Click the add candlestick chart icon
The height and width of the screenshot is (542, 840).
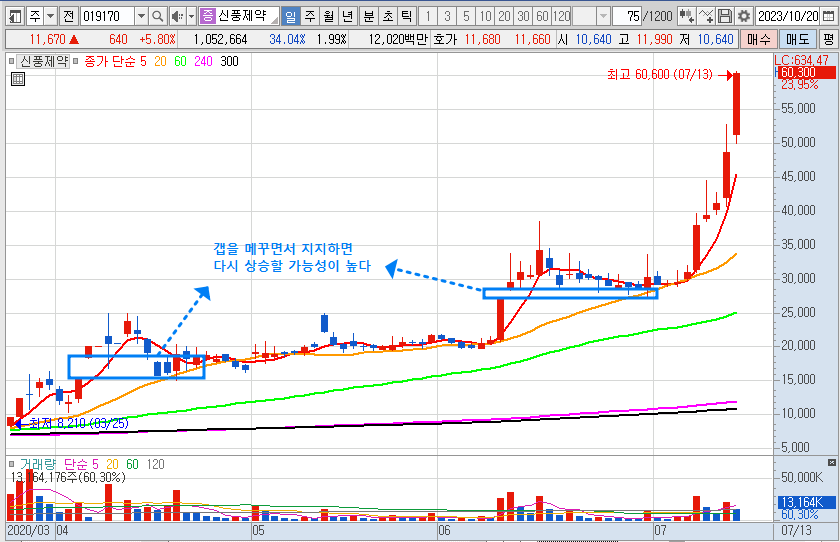(687, 16)
